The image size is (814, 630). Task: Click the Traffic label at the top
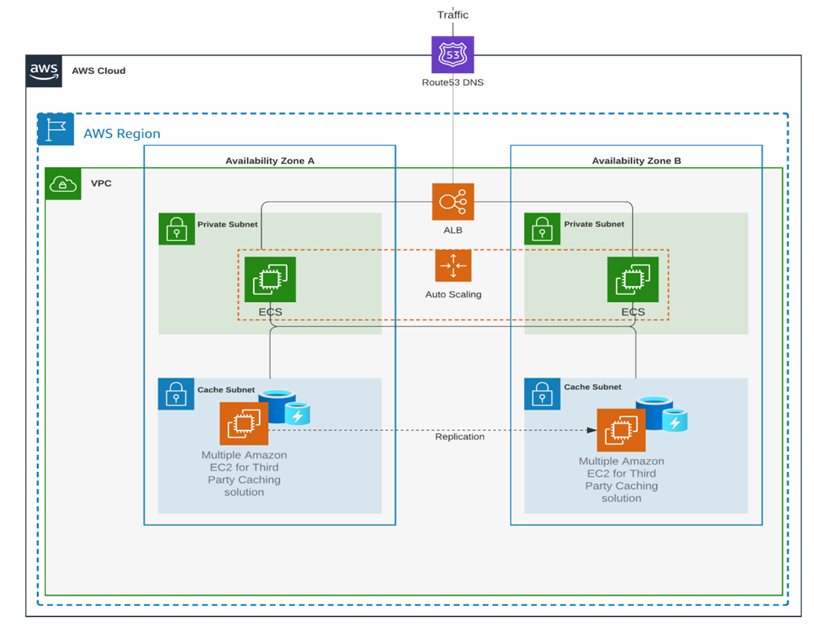[452, 15]
